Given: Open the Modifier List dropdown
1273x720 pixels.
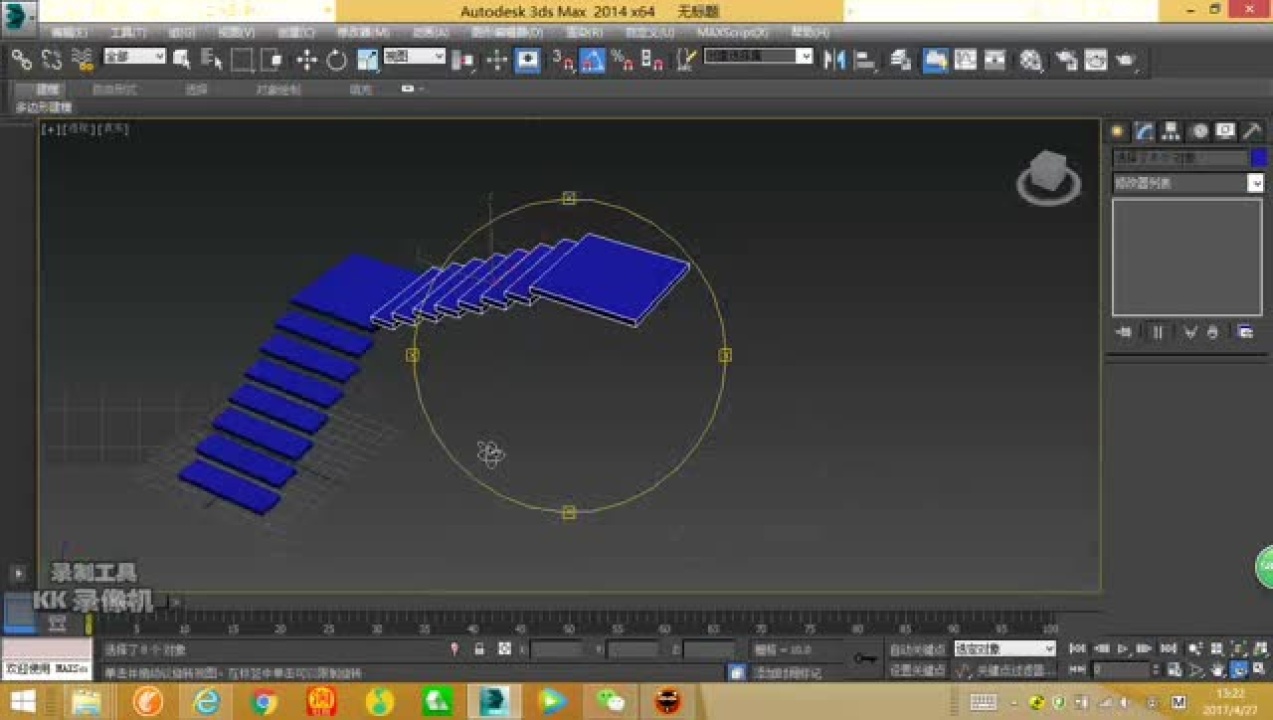Looking at the screenshot, I should (x=1188, y=183).
